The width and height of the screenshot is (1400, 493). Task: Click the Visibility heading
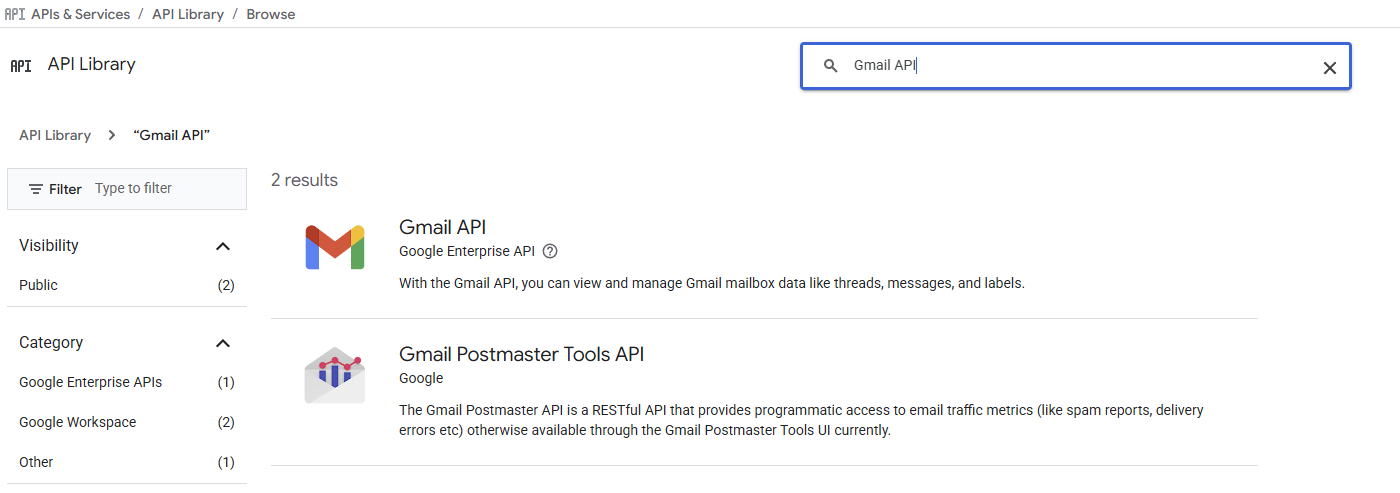[49, 245]
